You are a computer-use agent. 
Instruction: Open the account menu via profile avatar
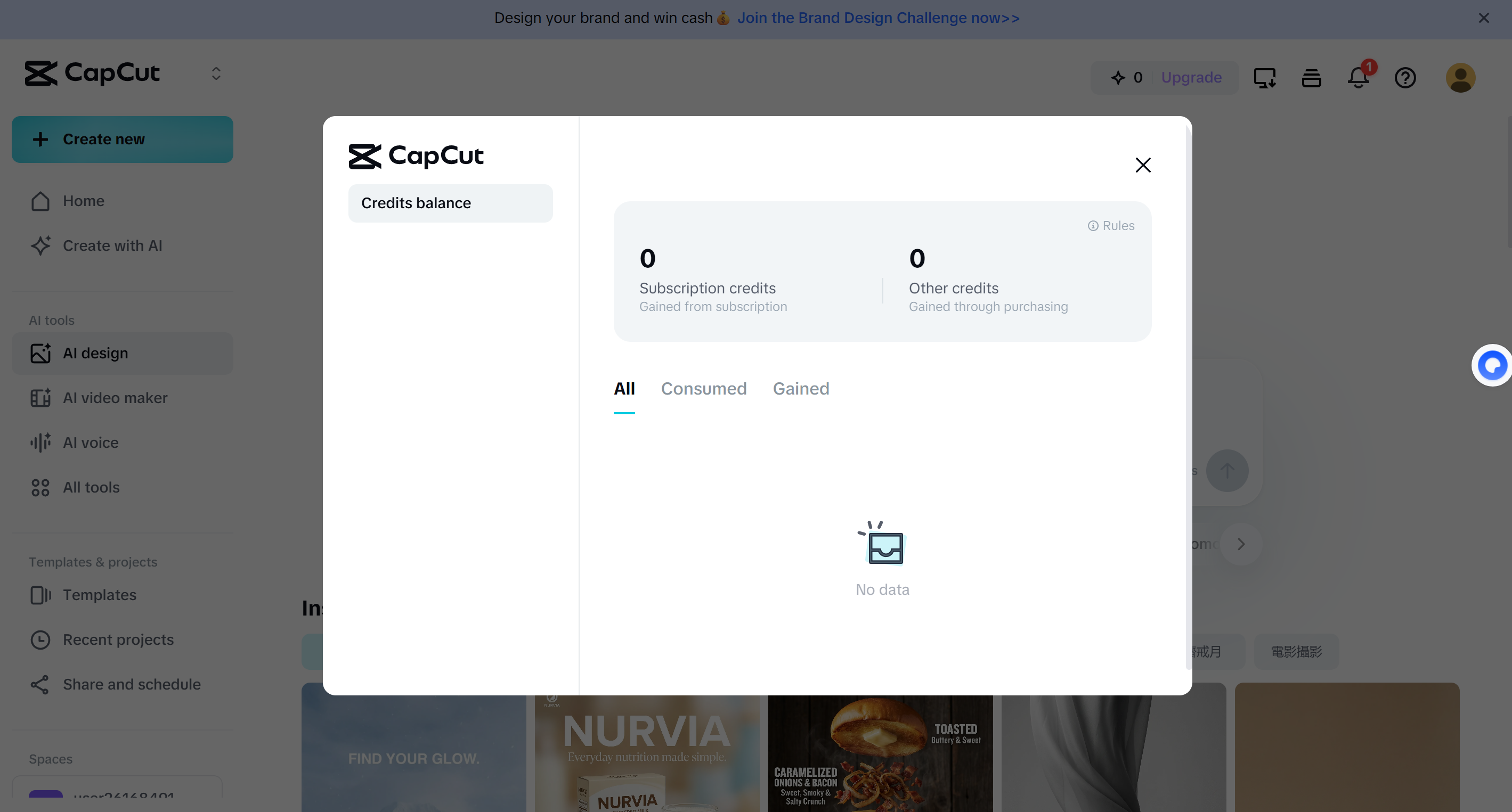1461,77
